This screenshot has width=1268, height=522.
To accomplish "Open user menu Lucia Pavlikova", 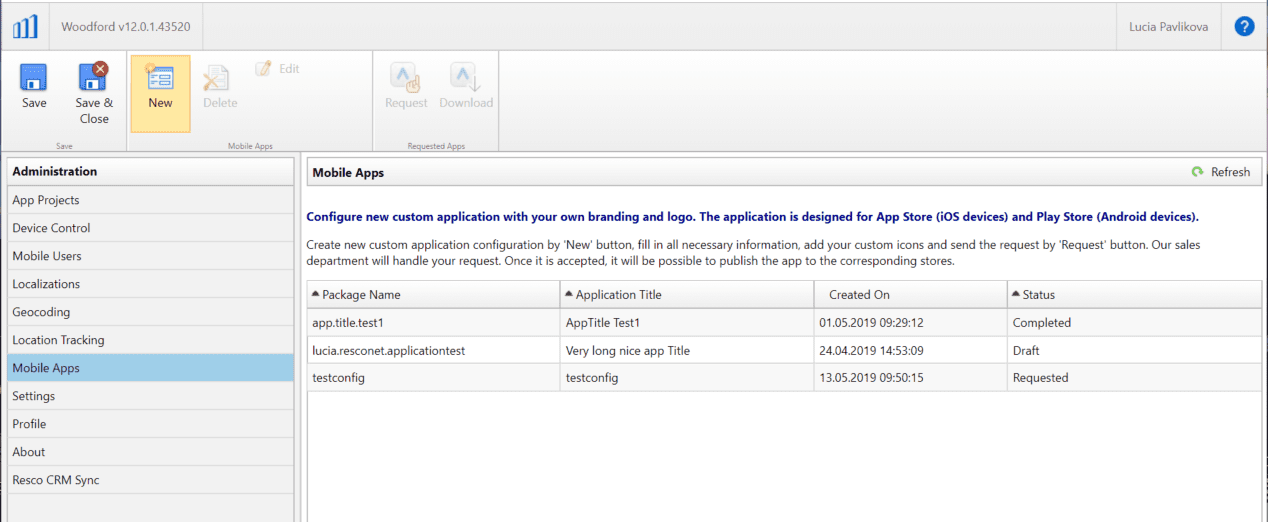I will pyautogui.click(x=1167, y=26).
